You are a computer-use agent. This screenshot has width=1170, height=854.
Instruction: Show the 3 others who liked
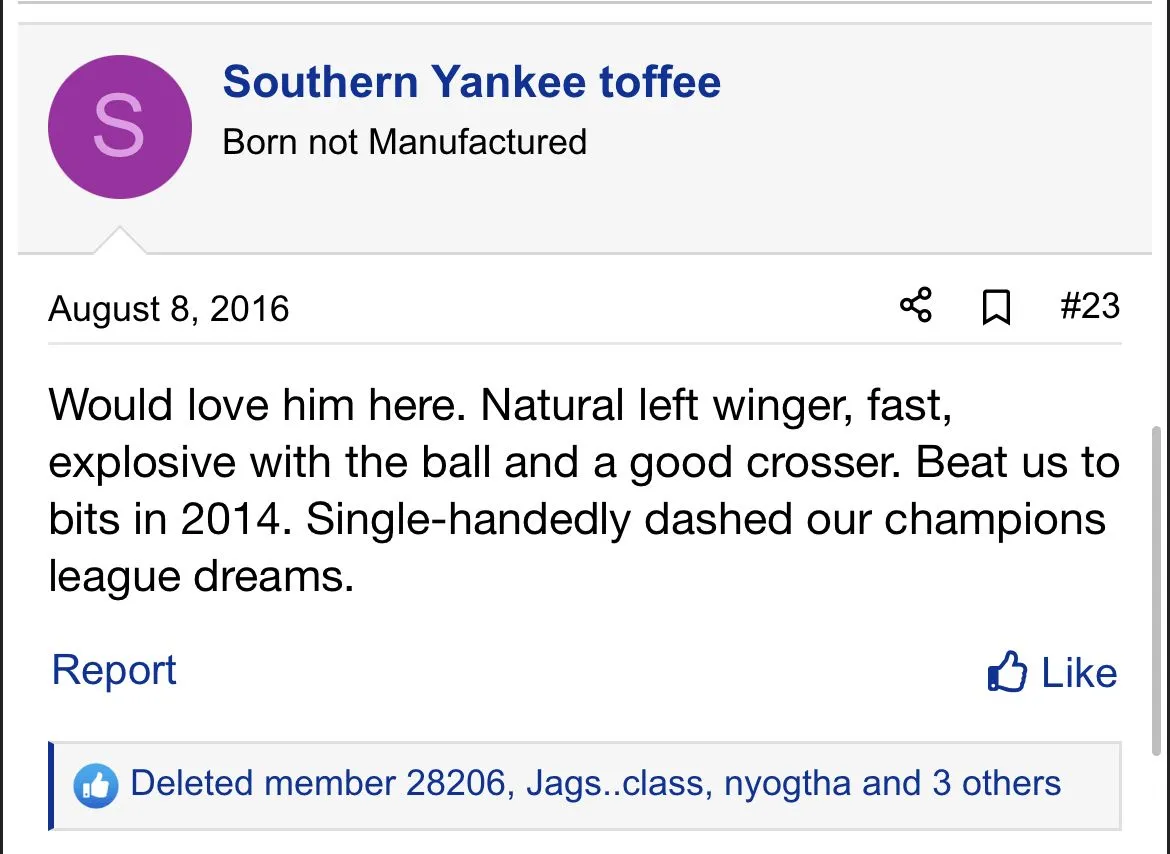[x=996, y=783]
